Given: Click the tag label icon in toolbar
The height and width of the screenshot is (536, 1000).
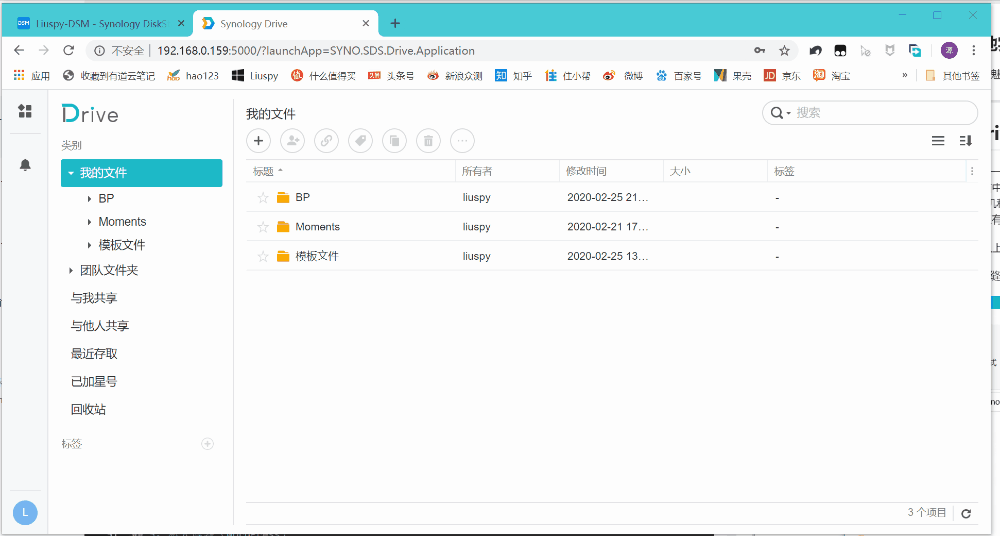Looking at the screenshot, I should click(x=360, y=141).
